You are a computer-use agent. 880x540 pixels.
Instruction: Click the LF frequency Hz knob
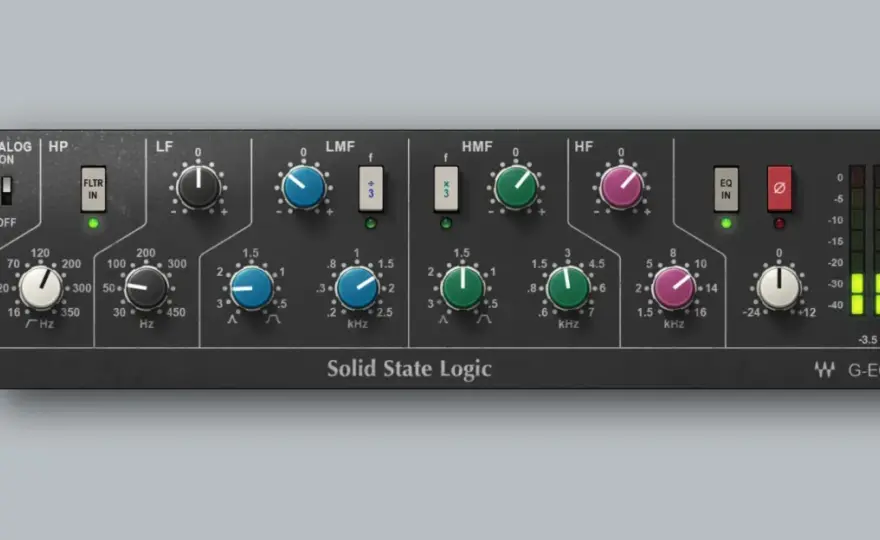pyautogui.click(x=146, y=288)
